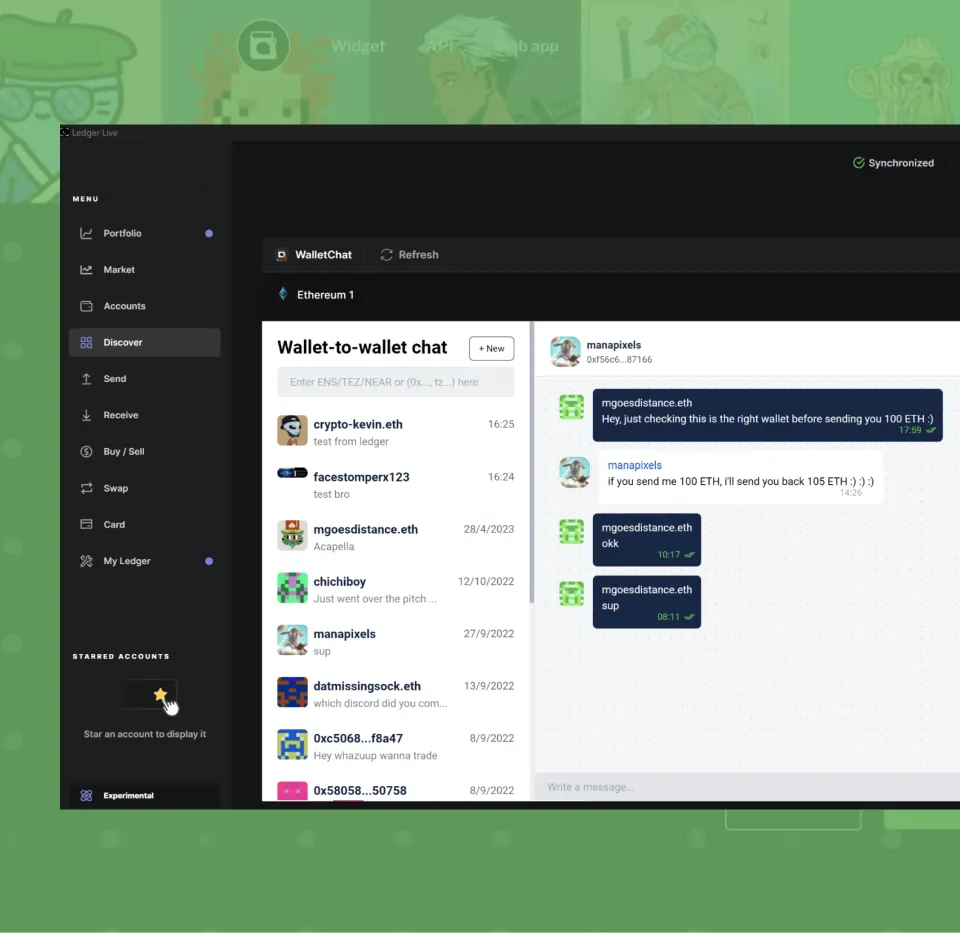Open the 0x58058...50758 conversation
This screenshot has width=960, height=933.
tap(396, 790)
